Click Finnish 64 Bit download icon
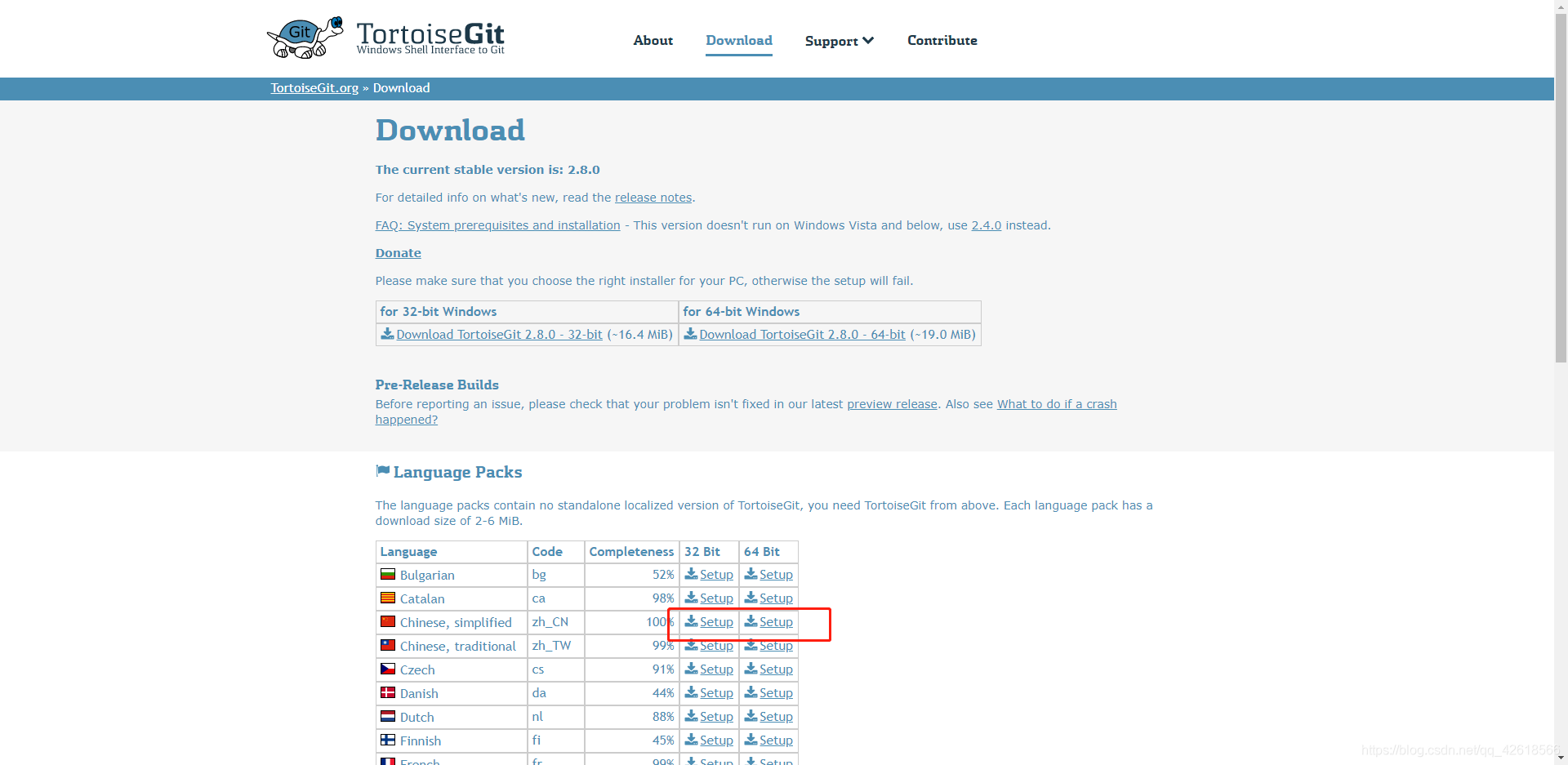 [751, 740]
